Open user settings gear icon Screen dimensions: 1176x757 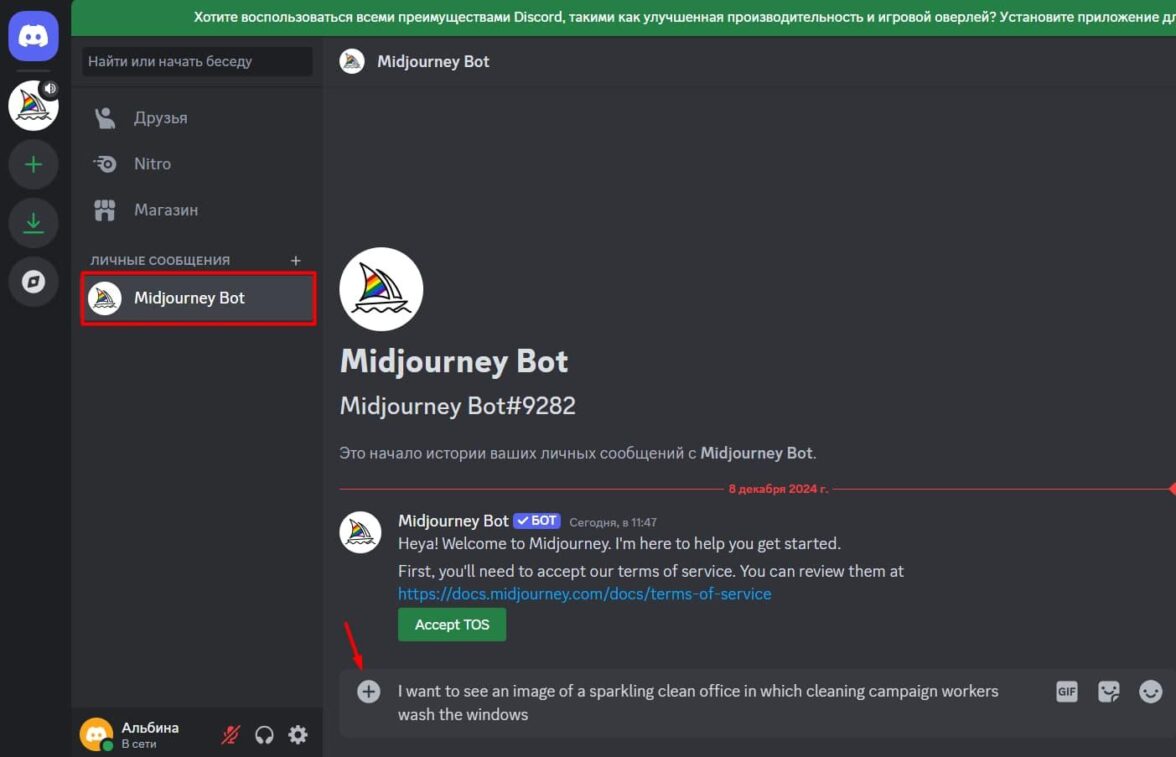298,734
